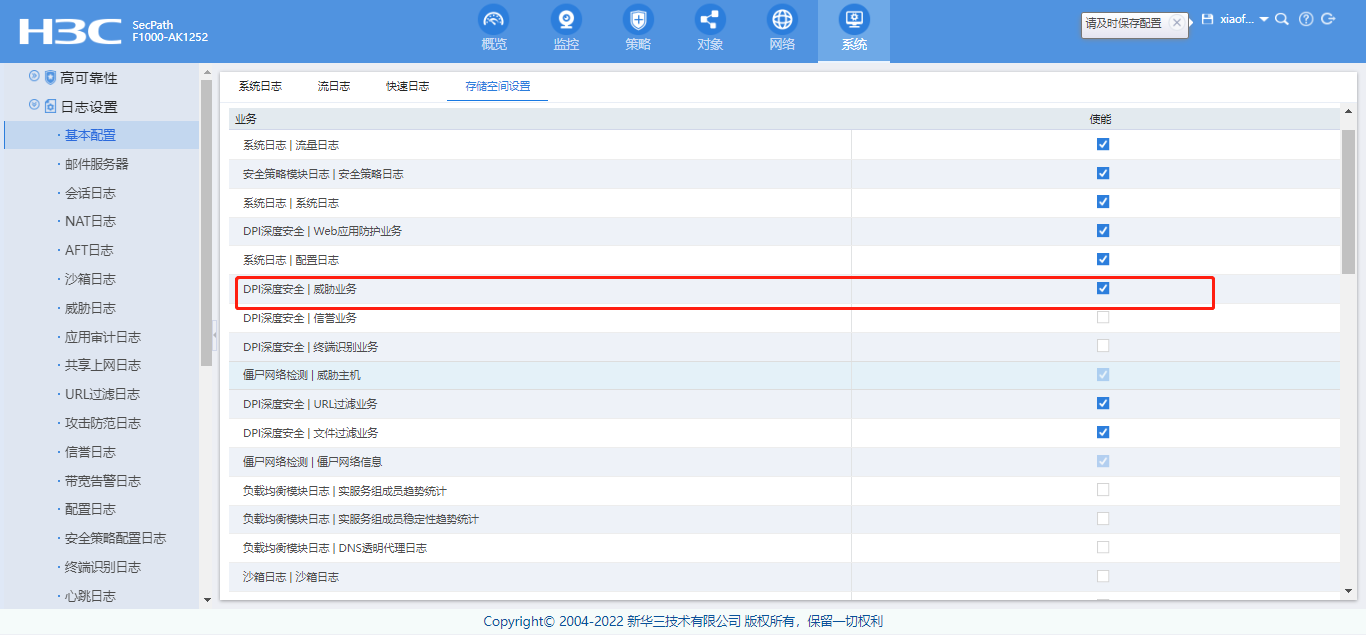
Task: Open 应用审计日志 in sidebar
Action: pyautogui.click(x=103, y=337)
